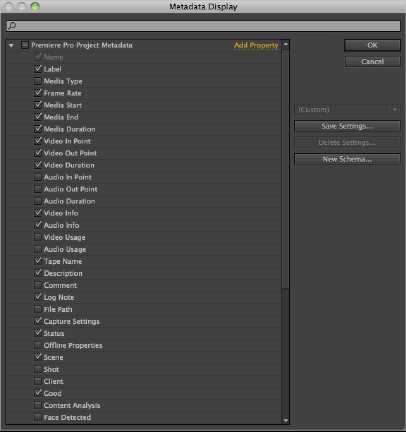Uncheck the Label checkbox
The image size is (406, 432).
[x=38, y=69]
